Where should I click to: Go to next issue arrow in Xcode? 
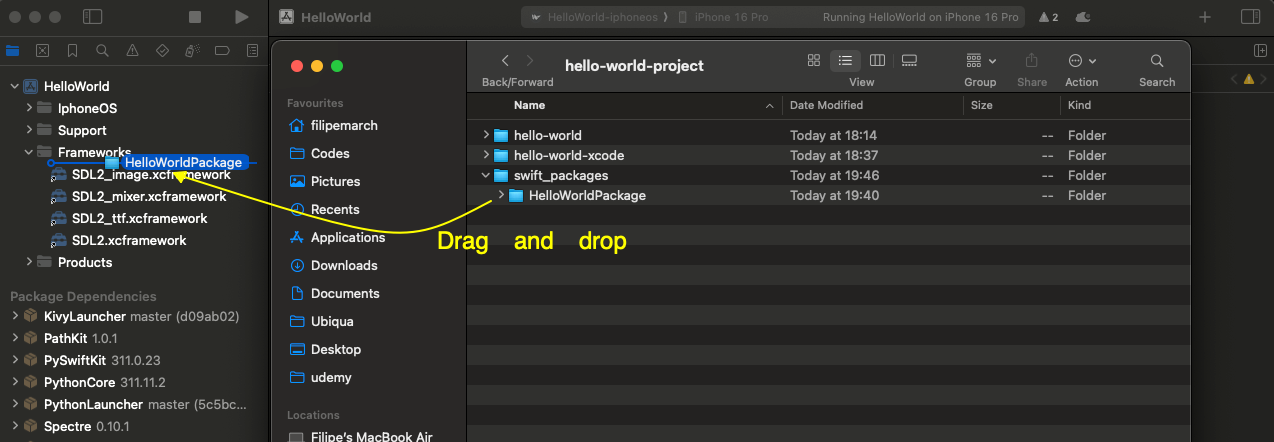pos(1264,78)
